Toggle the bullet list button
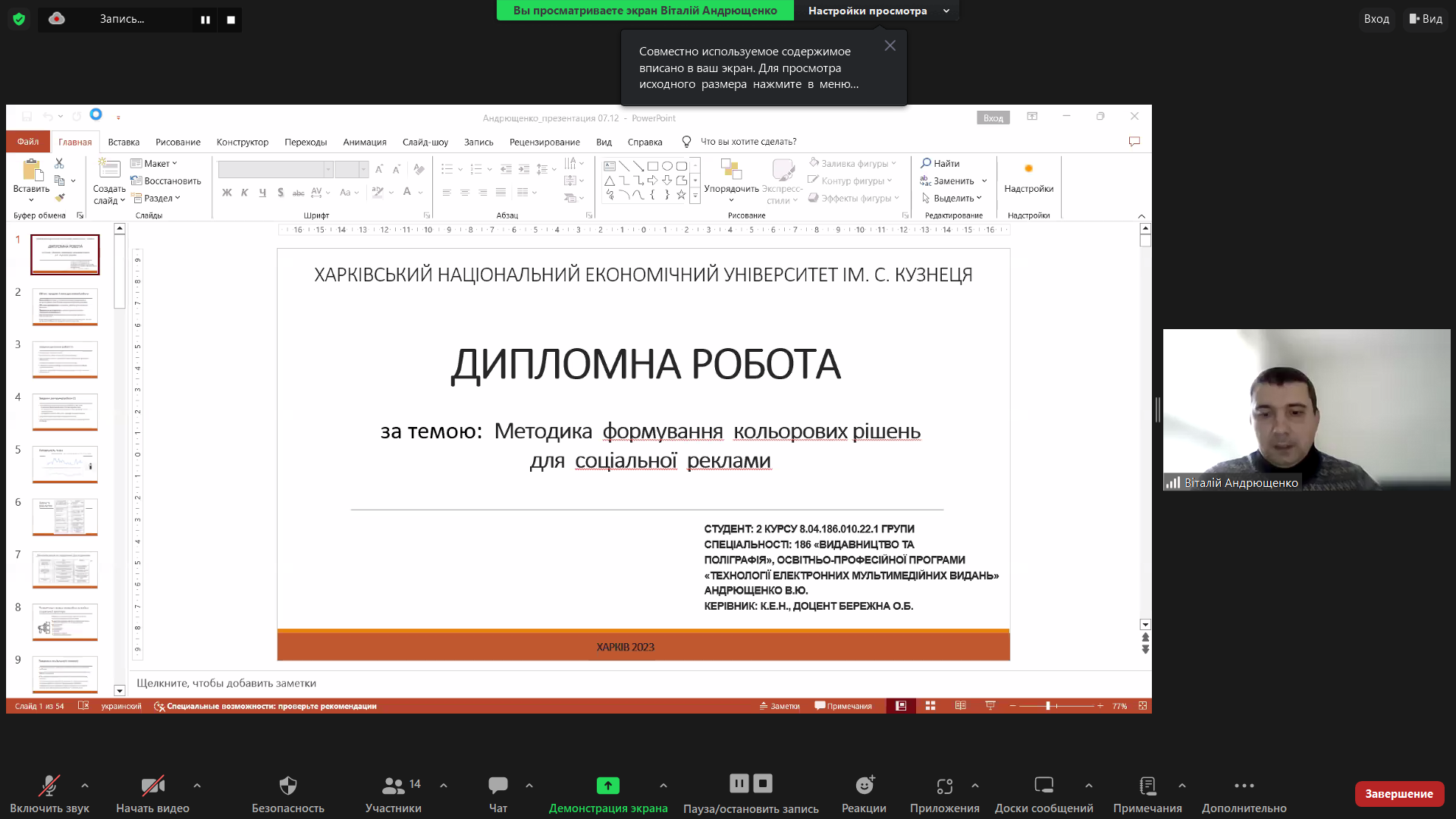The height and width of the screenshot is (819, 1456). tap(447, 169)
